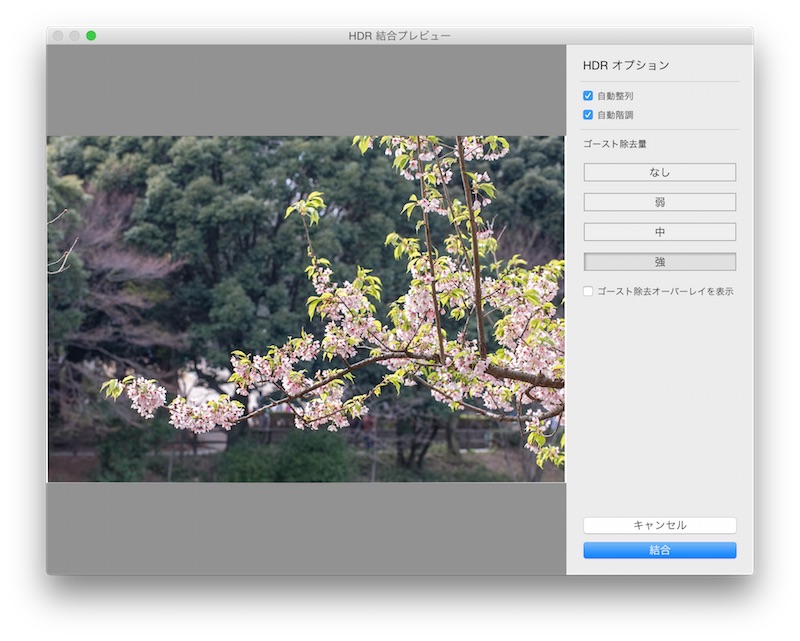The width and height of the screenshot is (800, 641).
Task: Click the gray minimize window button
Action: pos(74,36)
